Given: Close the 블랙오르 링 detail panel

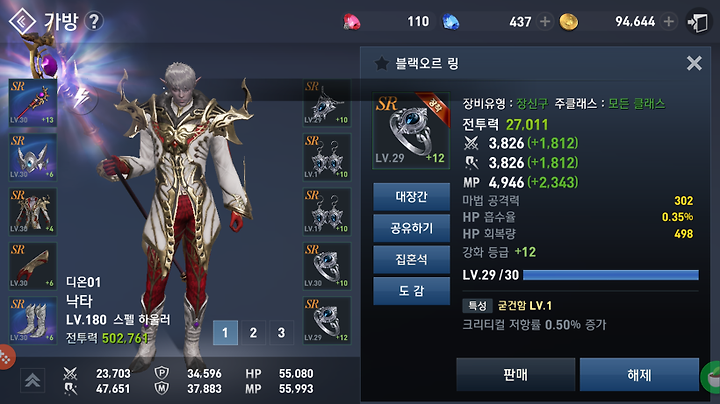Looking at the screenshot, I should 694,63.
